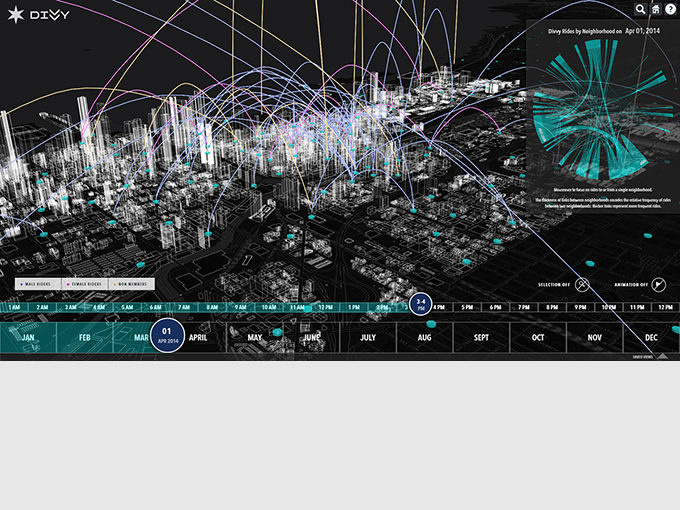
Task: Click the Divvy star logo
Action: [x=16, y=15]
